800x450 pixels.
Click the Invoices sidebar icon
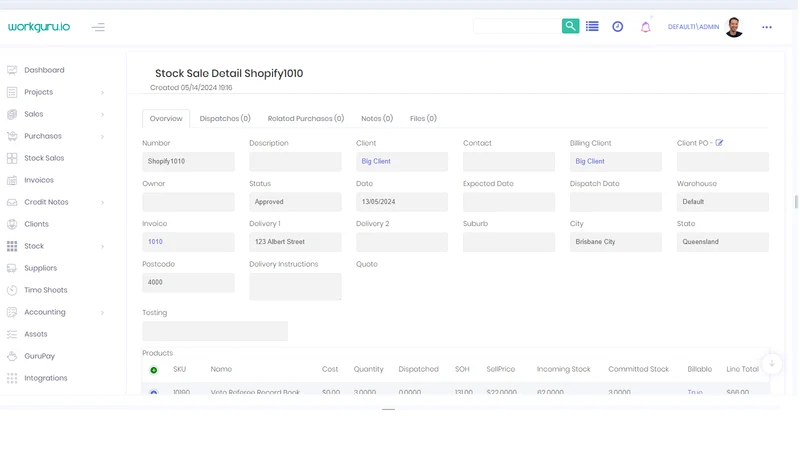click(12, 180)
